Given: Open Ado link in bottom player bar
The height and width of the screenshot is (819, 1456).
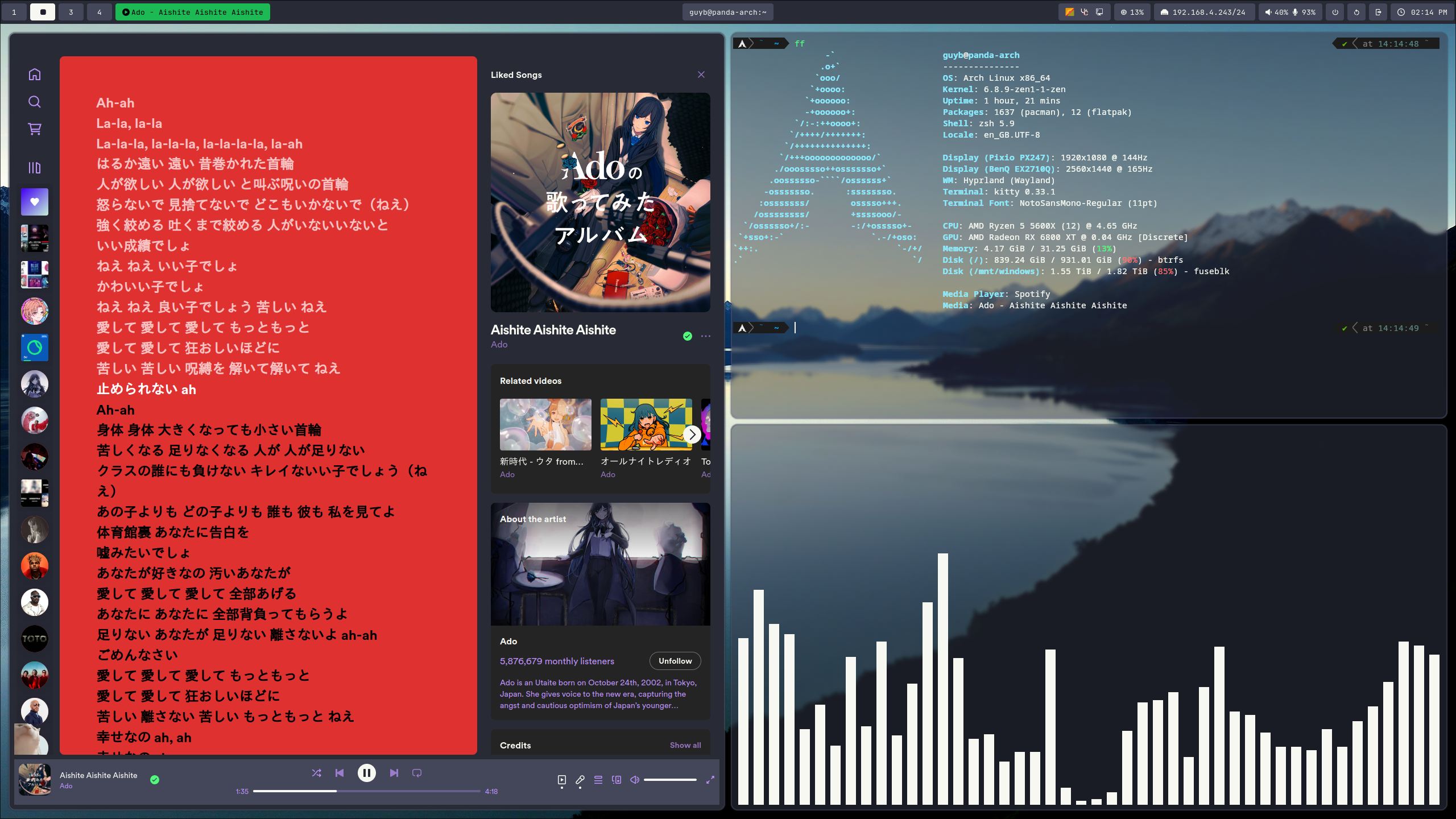Looking at the screenshot, I should pyautogui.click(x=66, y=786).
